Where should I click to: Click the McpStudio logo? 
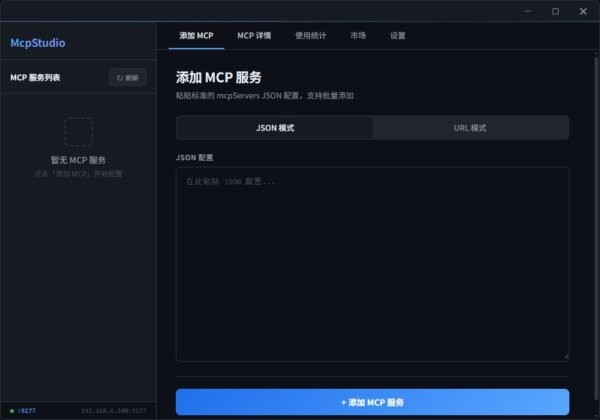38,43
